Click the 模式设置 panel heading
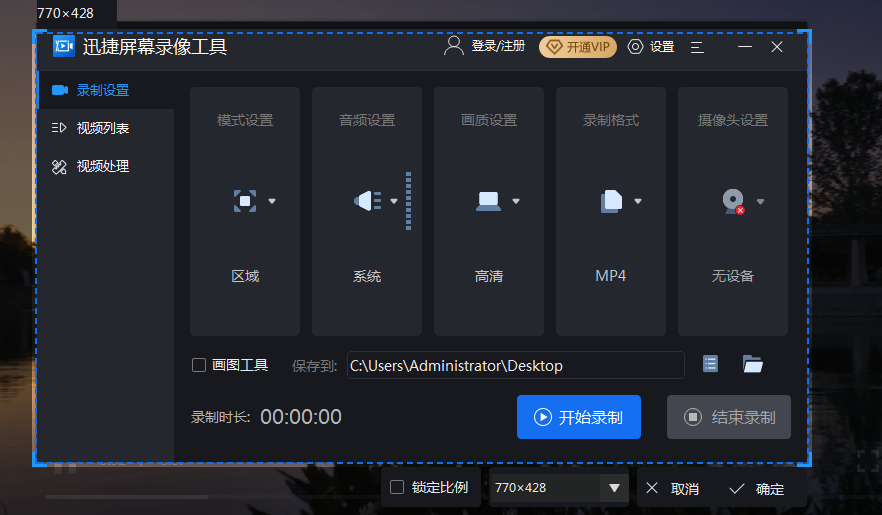The image size is (882, 515). coord(245,120)
